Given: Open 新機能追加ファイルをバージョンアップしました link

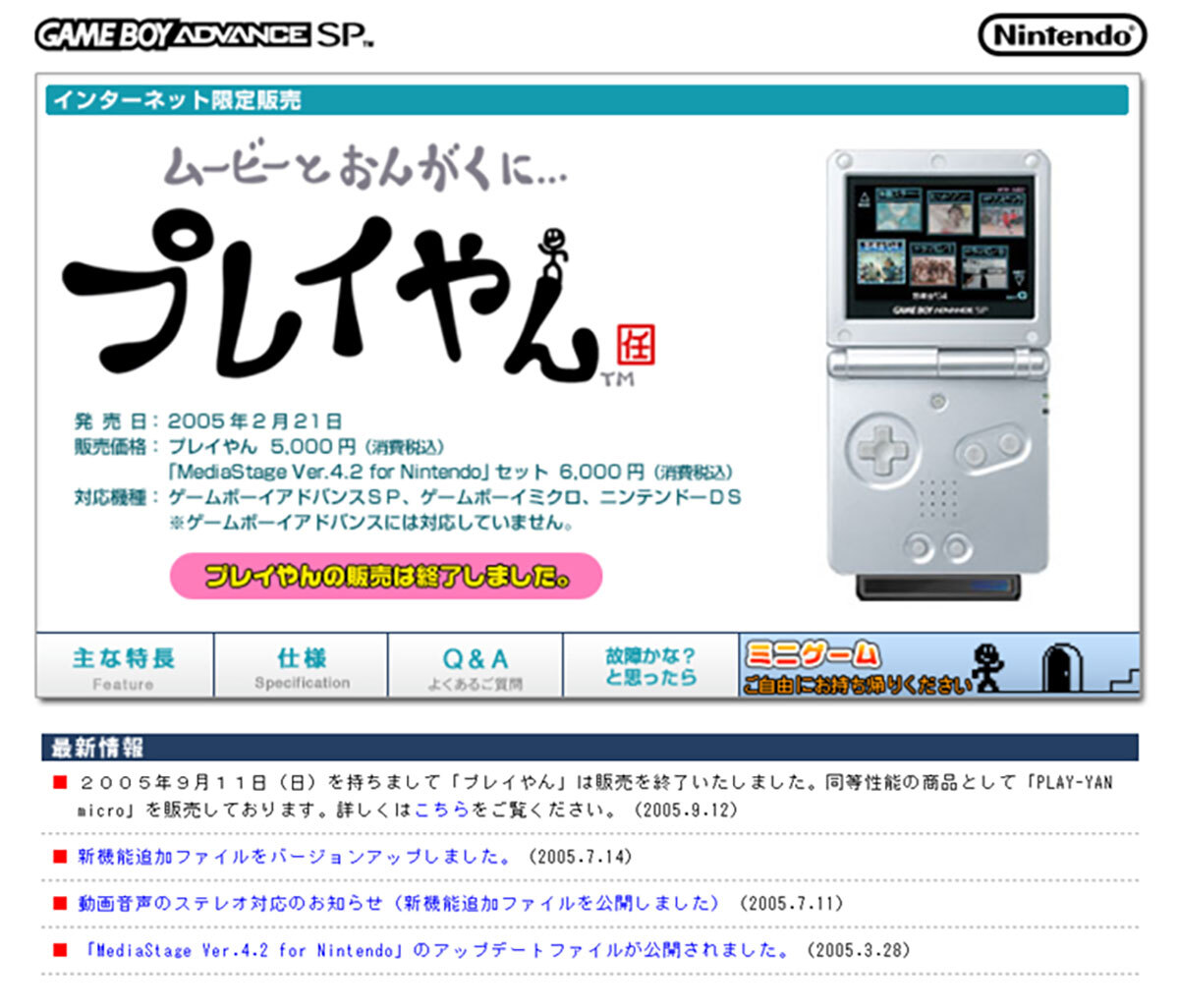Looking at the screenshot, I should click(295, 857).
